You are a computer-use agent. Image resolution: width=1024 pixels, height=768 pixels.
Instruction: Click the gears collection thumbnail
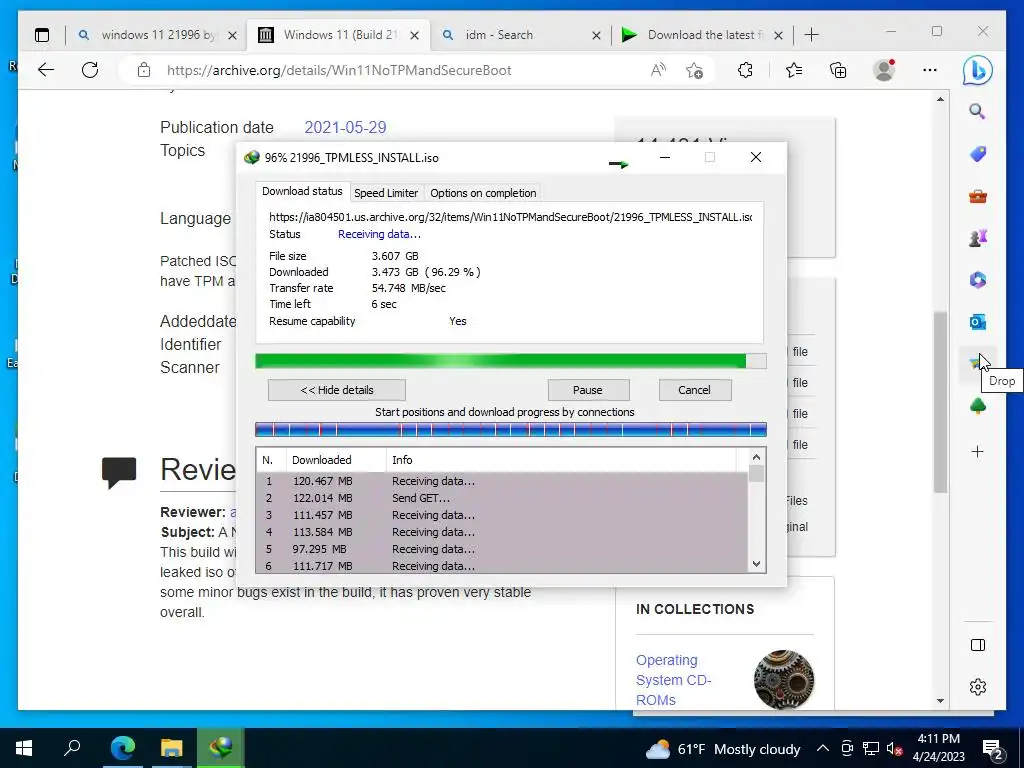pyautogui.click(x=784, y=680)
